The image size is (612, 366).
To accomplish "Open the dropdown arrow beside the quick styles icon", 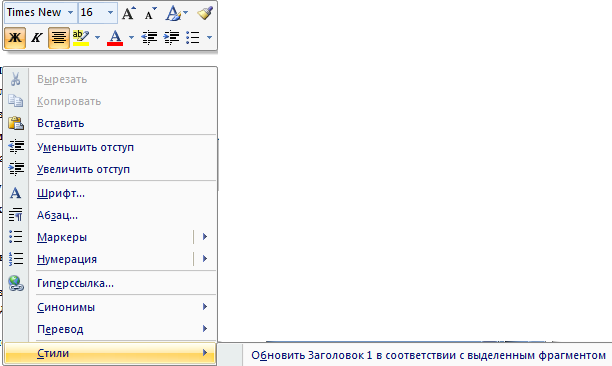I will click(x=185, y=13).
